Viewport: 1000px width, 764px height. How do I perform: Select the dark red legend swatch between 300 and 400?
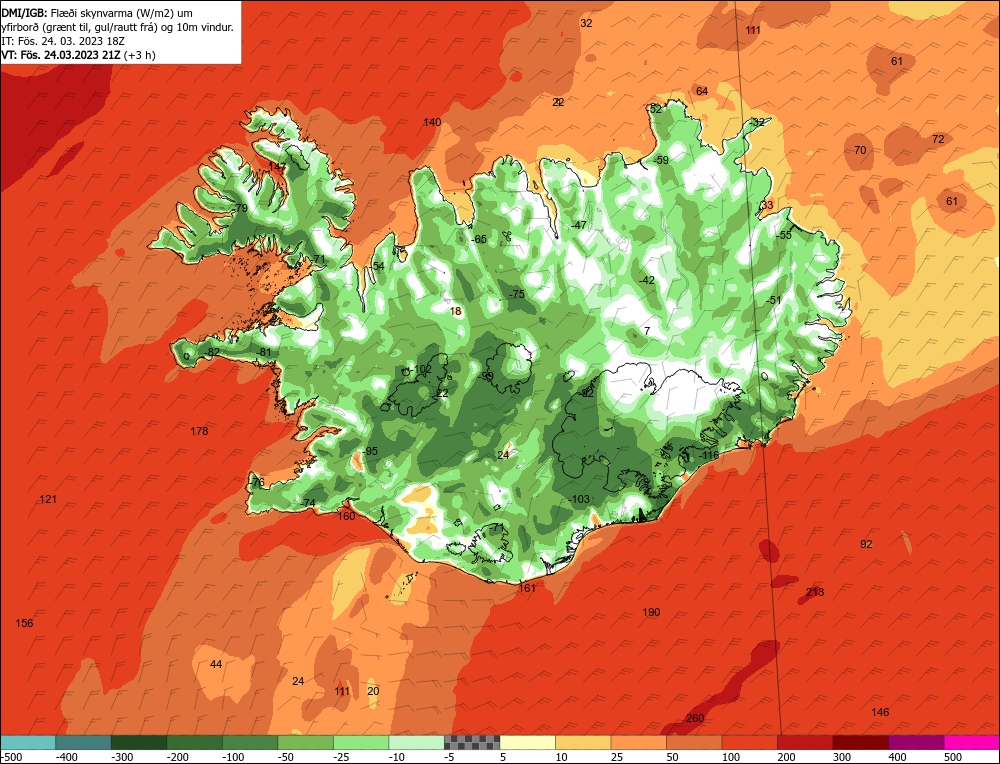tap(860, 742)
